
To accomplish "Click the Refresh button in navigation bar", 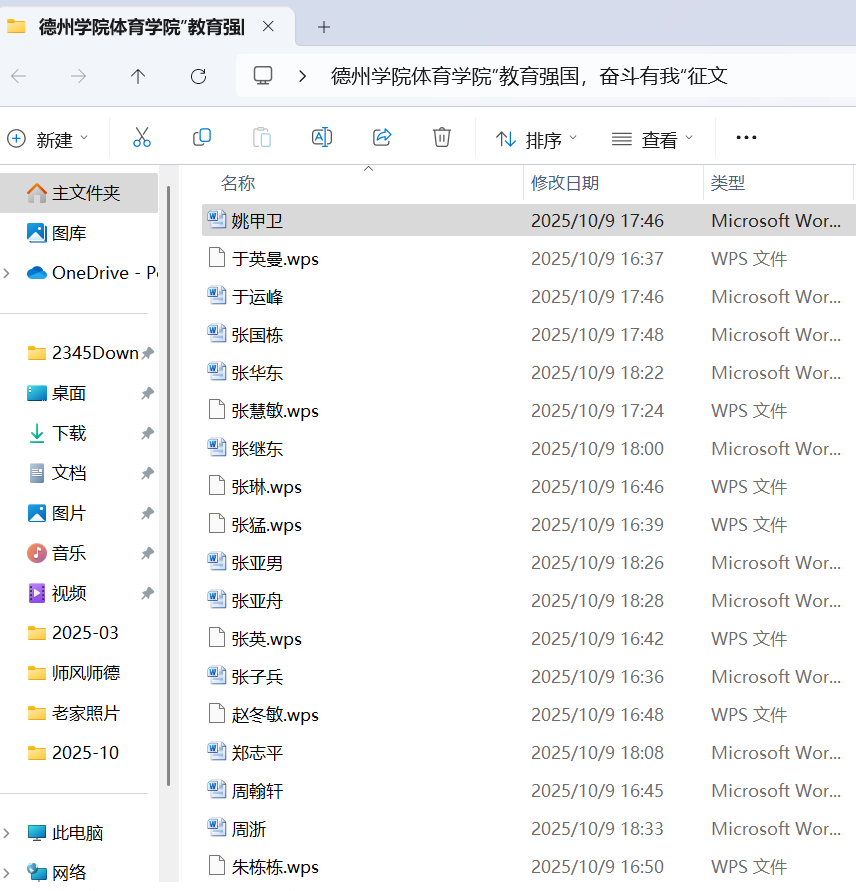I will (x=198, y=76).
